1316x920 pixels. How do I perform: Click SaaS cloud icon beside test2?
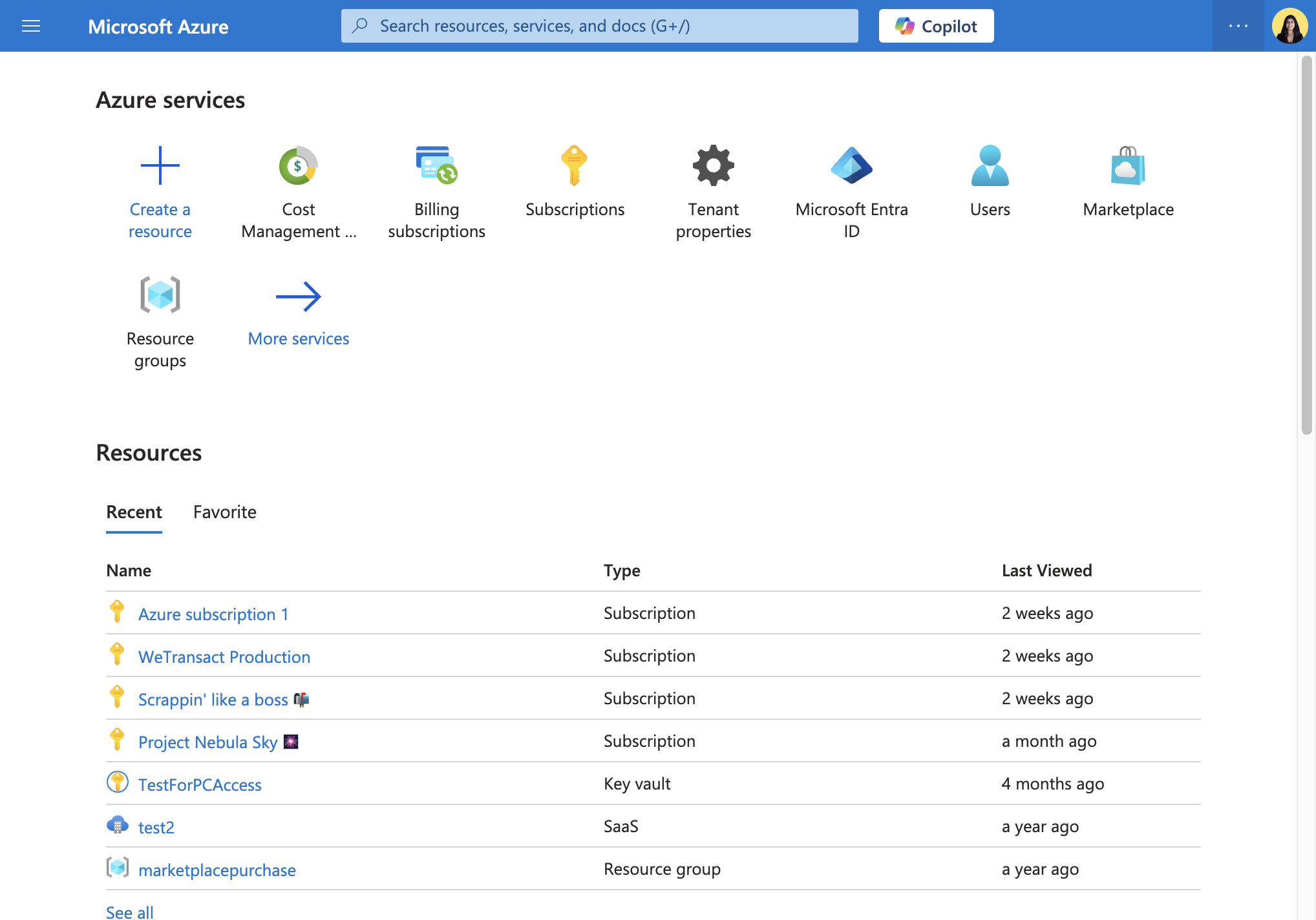click(x=117, y=825)
